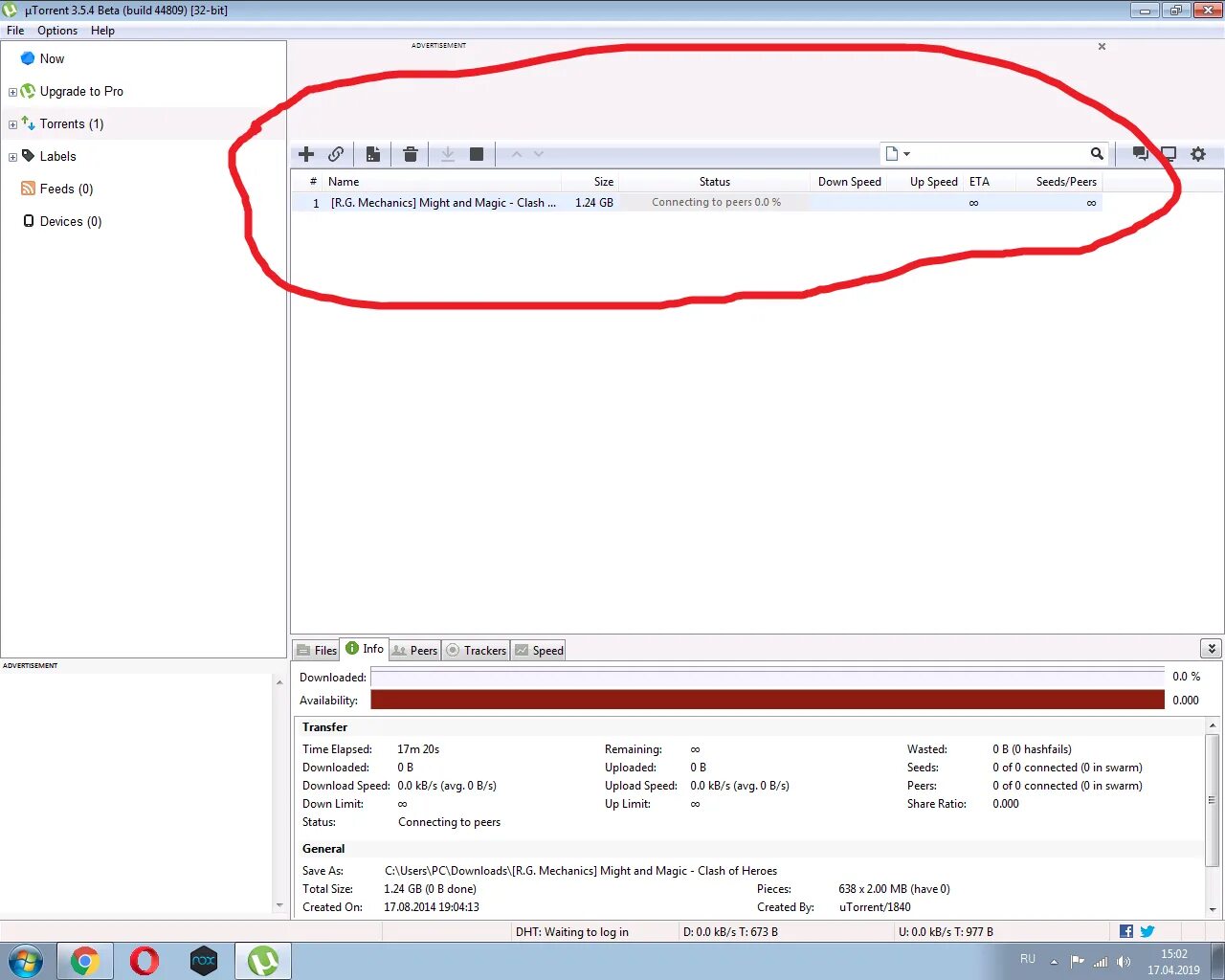1225x980 pixels.
Task: Click the info pane vertical scrollbar
Action: 1213,799
